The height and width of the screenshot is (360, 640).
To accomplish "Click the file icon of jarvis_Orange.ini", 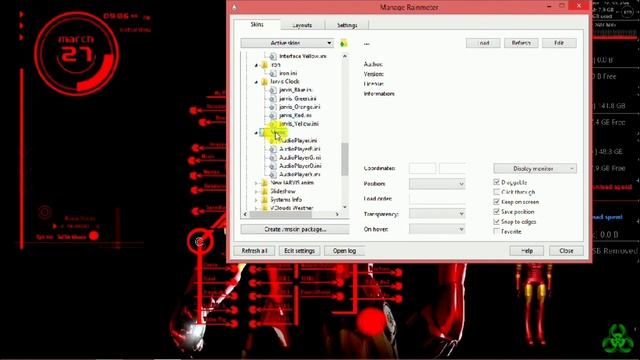I will coord(273,107).
